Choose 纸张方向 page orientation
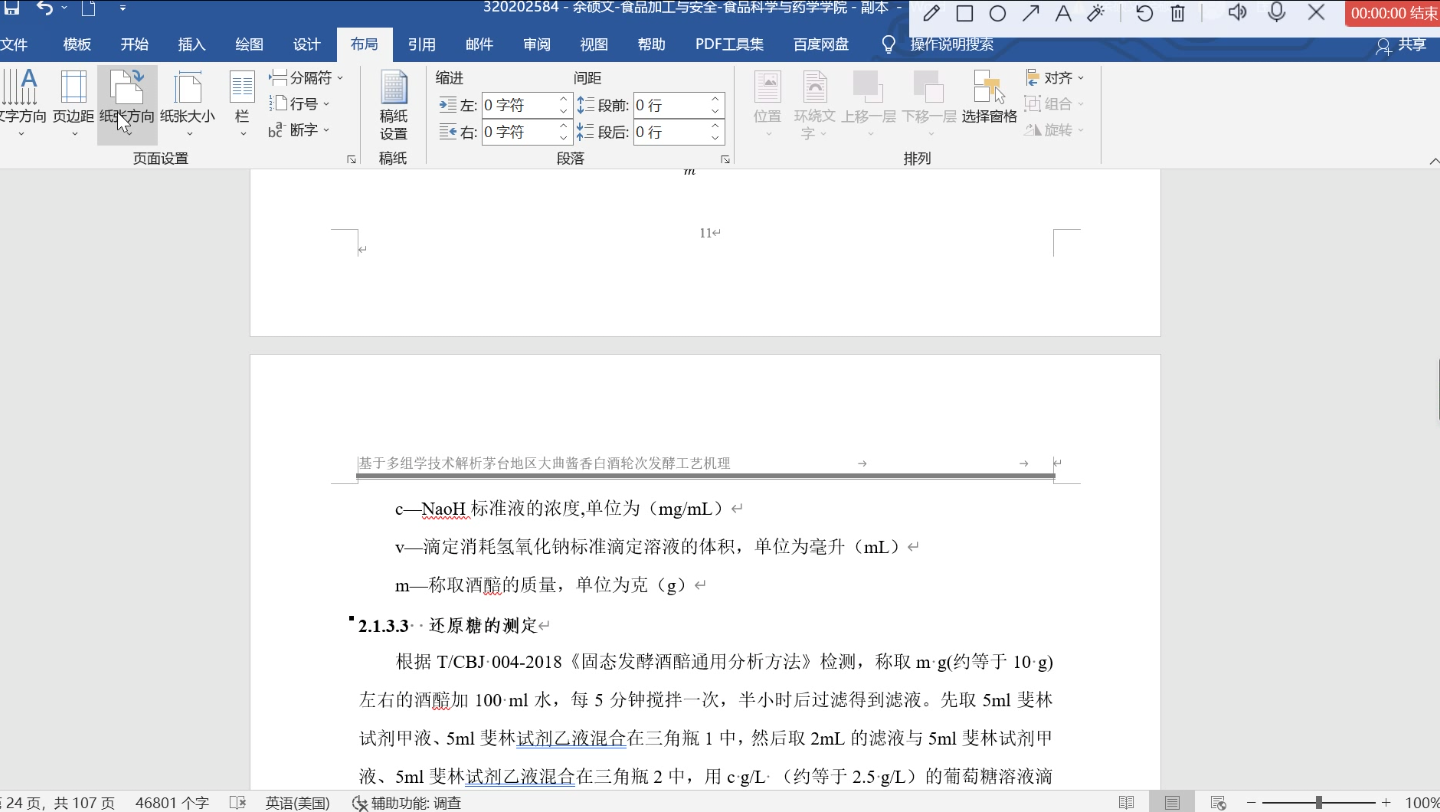The height and width of the screenshot is (812, 1440). point(127,103)
